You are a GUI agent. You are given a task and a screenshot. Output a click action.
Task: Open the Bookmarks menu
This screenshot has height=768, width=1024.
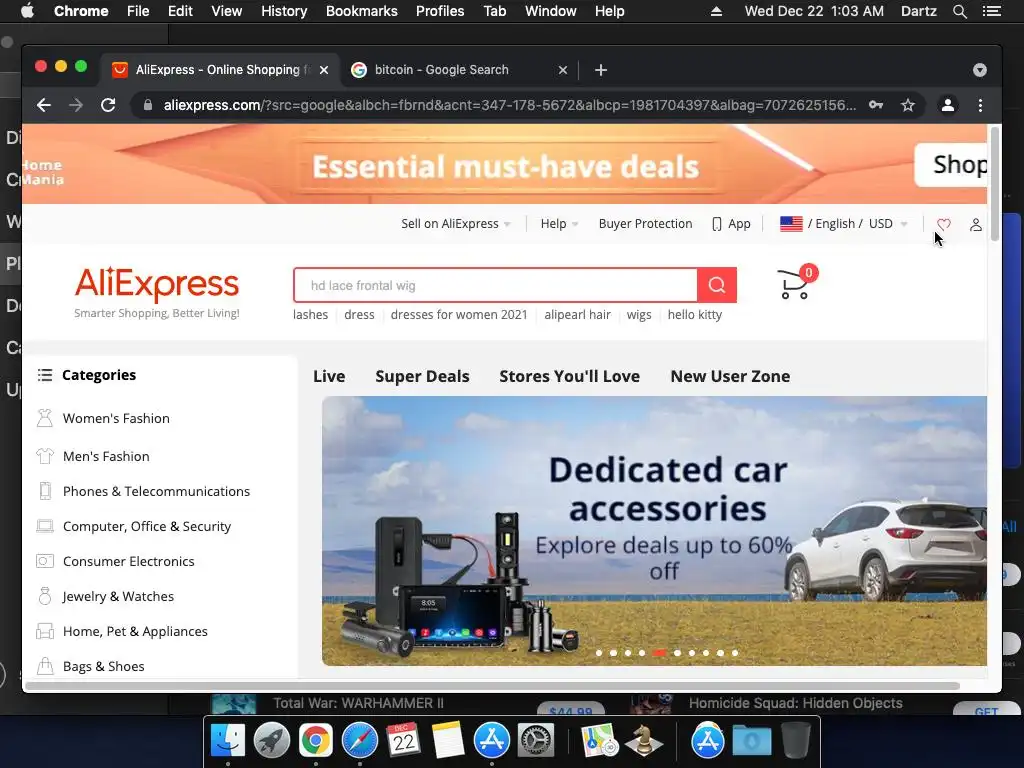[x=362, y=11]
